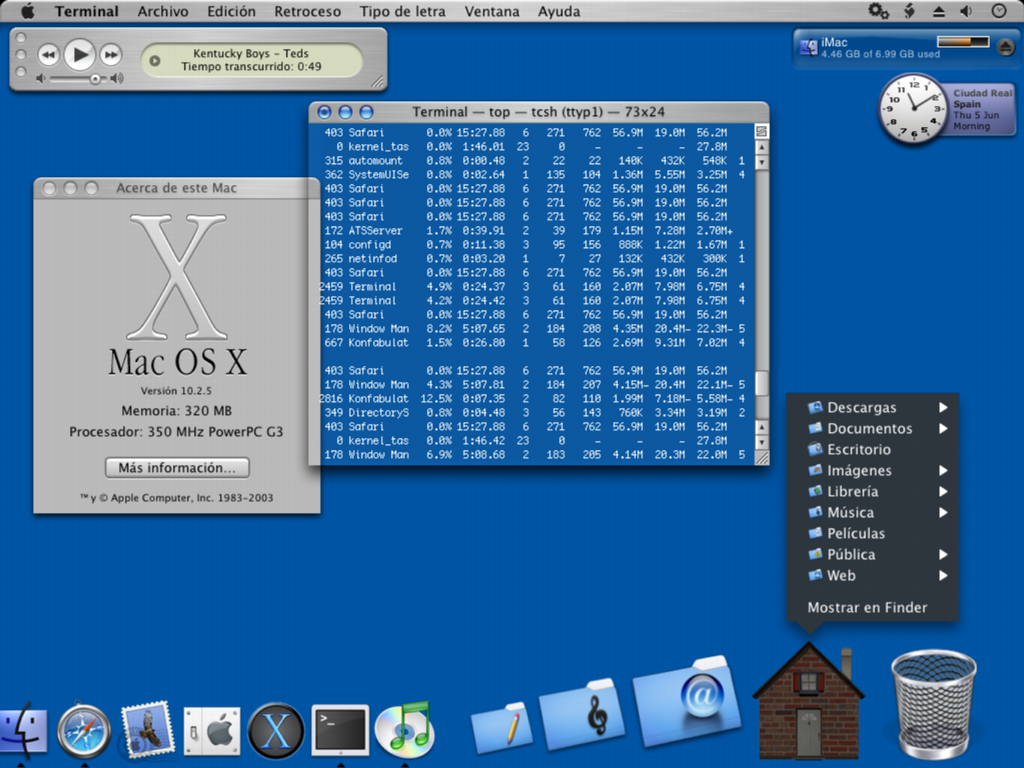Open the Finder icon in the Dock
Viewport: 1024px width, 768px height.
pos(23,730)
